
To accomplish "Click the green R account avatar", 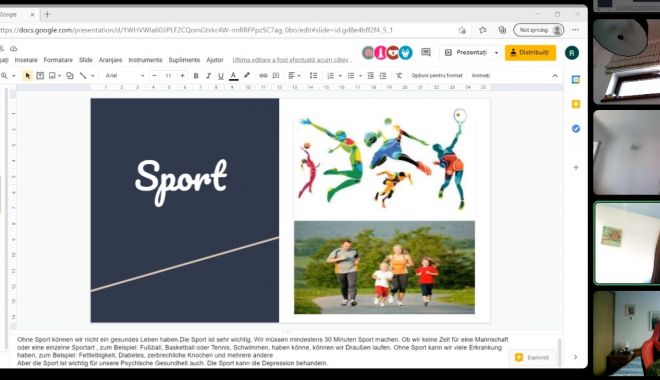I will point(572,53).
